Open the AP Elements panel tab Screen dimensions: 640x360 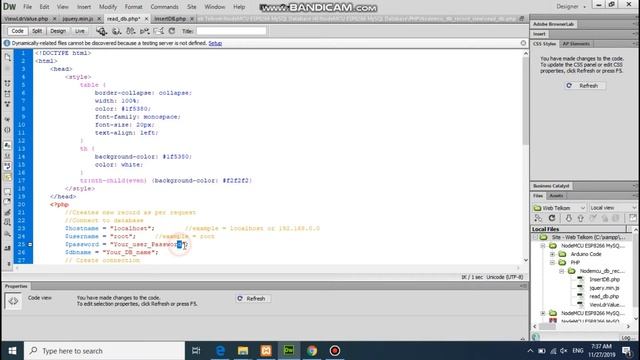pos(576,44)
